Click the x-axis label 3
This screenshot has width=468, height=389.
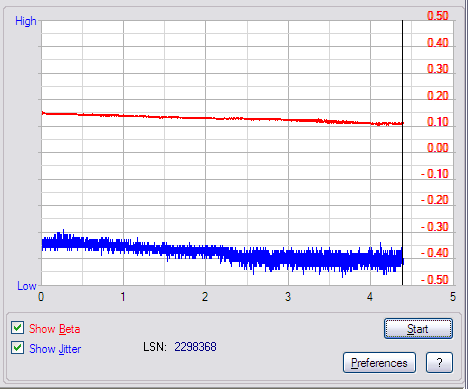[x=288, y=296]
